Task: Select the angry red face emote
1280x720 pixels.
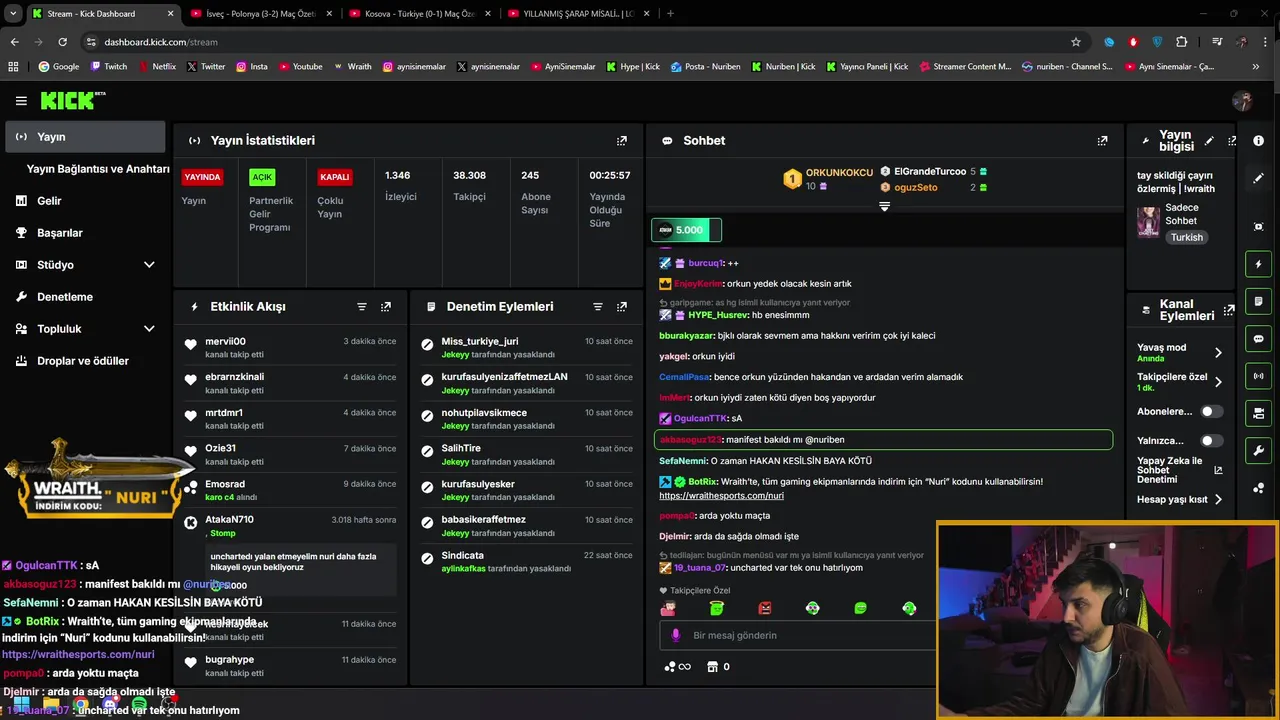Action: coord(765,608)
